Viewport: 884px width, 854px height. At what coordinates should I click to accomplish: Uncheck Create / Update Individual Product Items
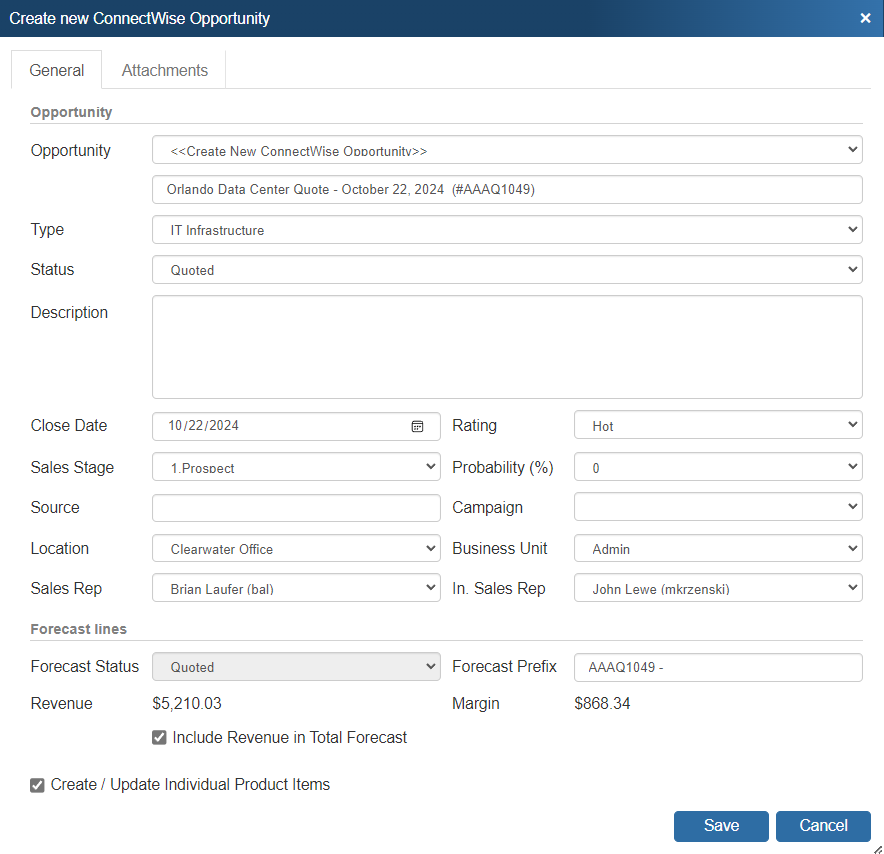pos(37,785)
